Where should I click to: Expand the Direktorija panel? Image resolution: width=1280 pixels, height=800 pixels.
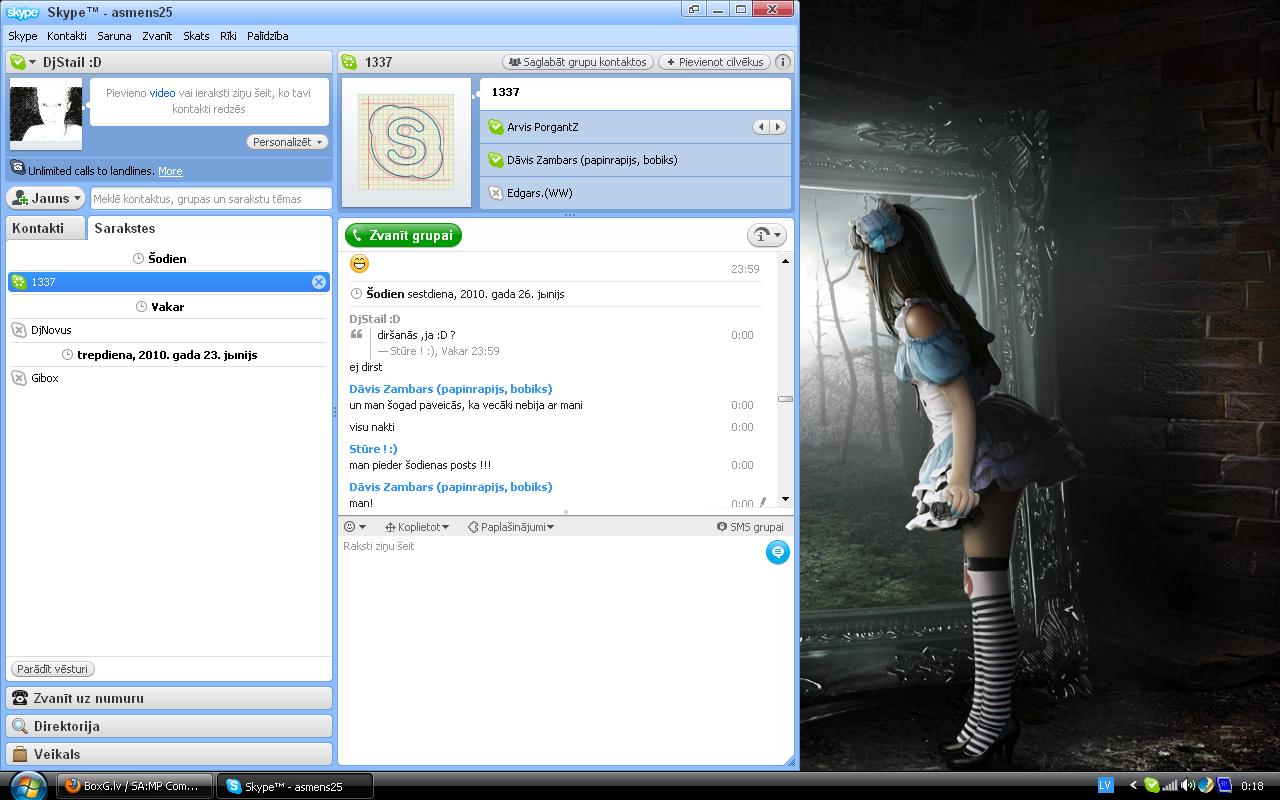(x=168, y=726)
